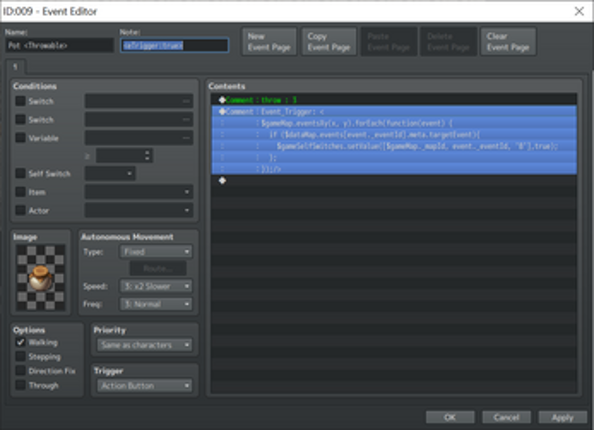Enable the second Switch condition checkbox
The image size is (594, 430).
pos(20,119)
